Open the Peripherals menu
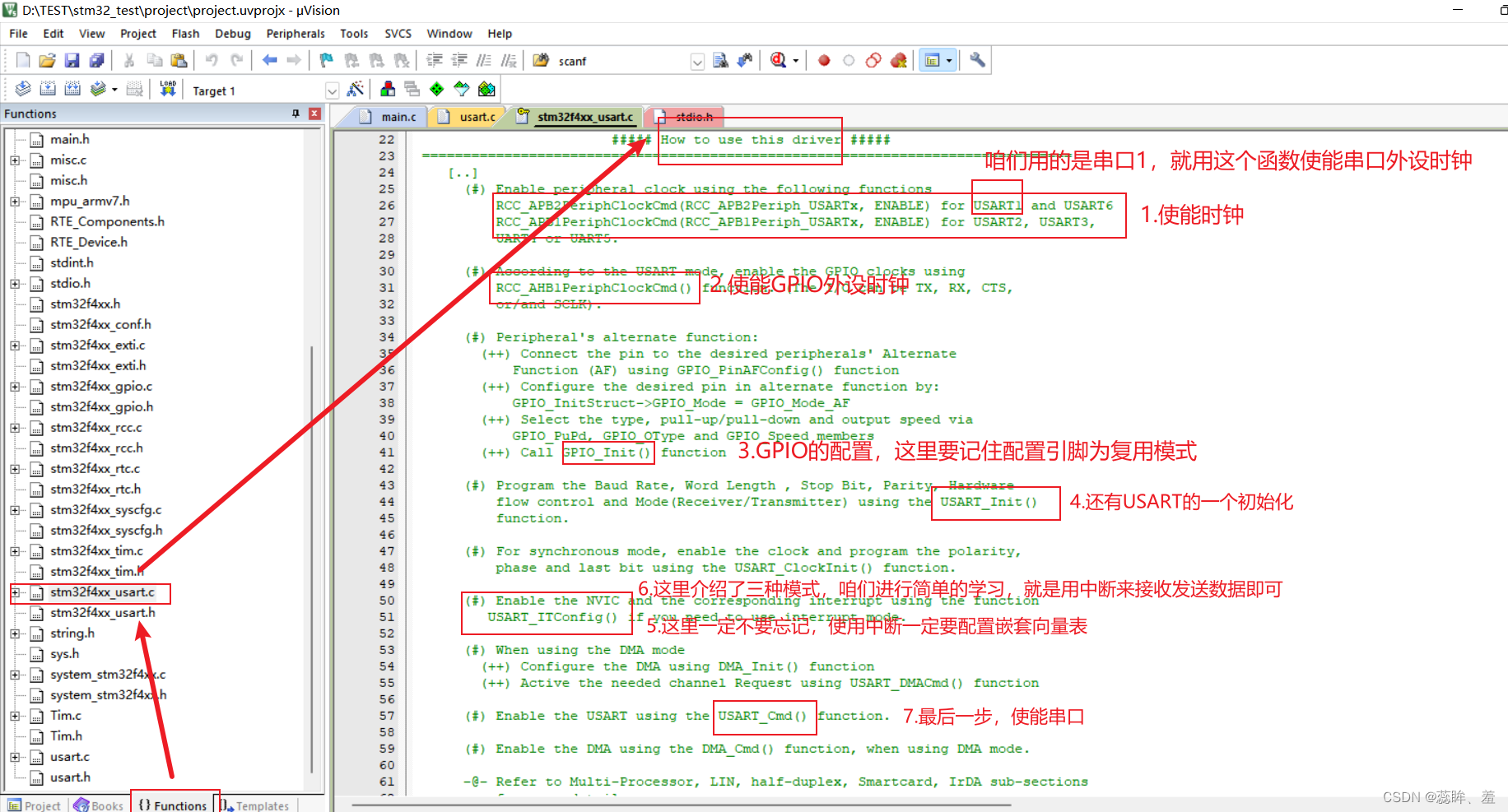The width and height of the screenshot is (1508, 812). click(x=296, y=34)
